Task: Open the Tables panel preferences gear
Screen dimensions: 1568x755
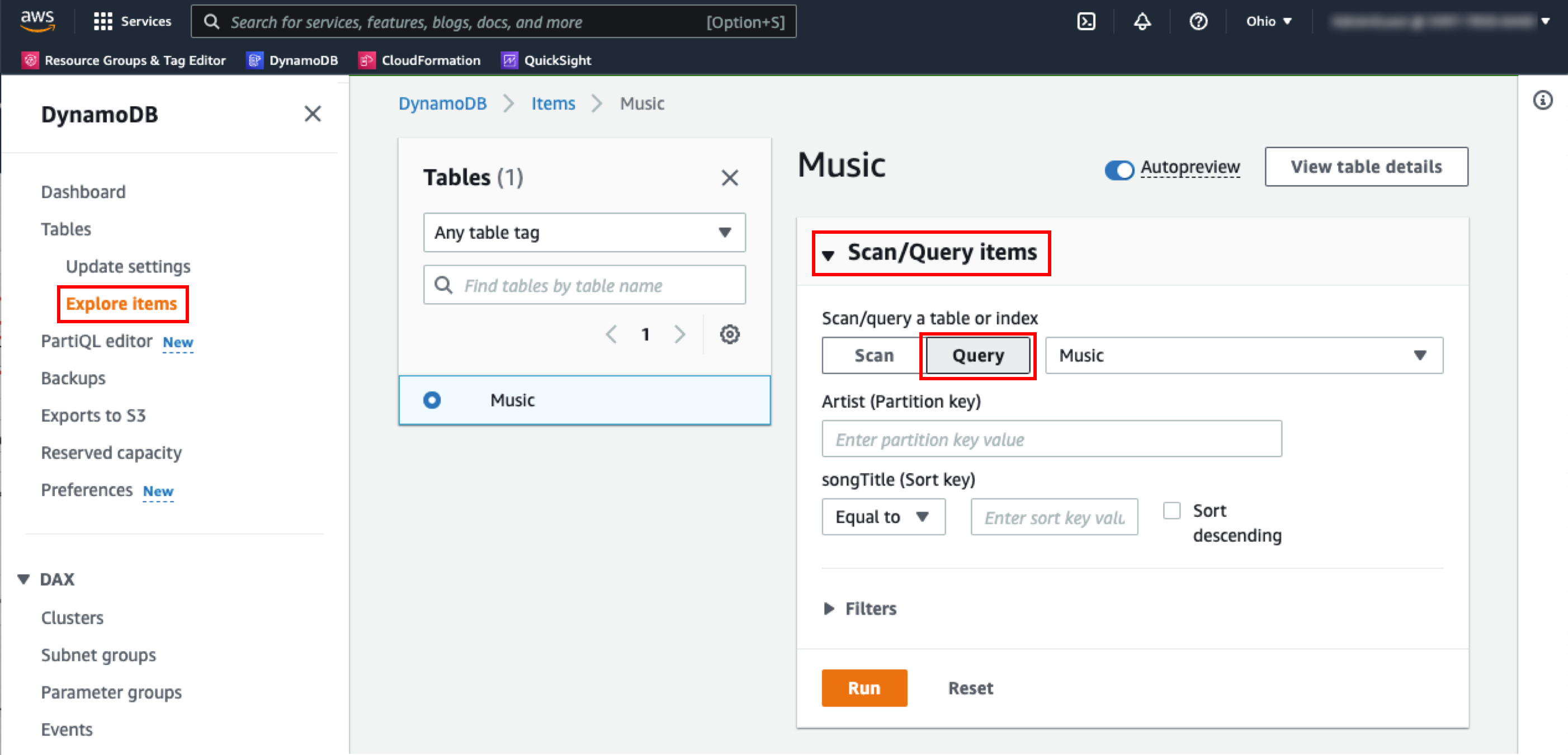Action: click(729, 334)
